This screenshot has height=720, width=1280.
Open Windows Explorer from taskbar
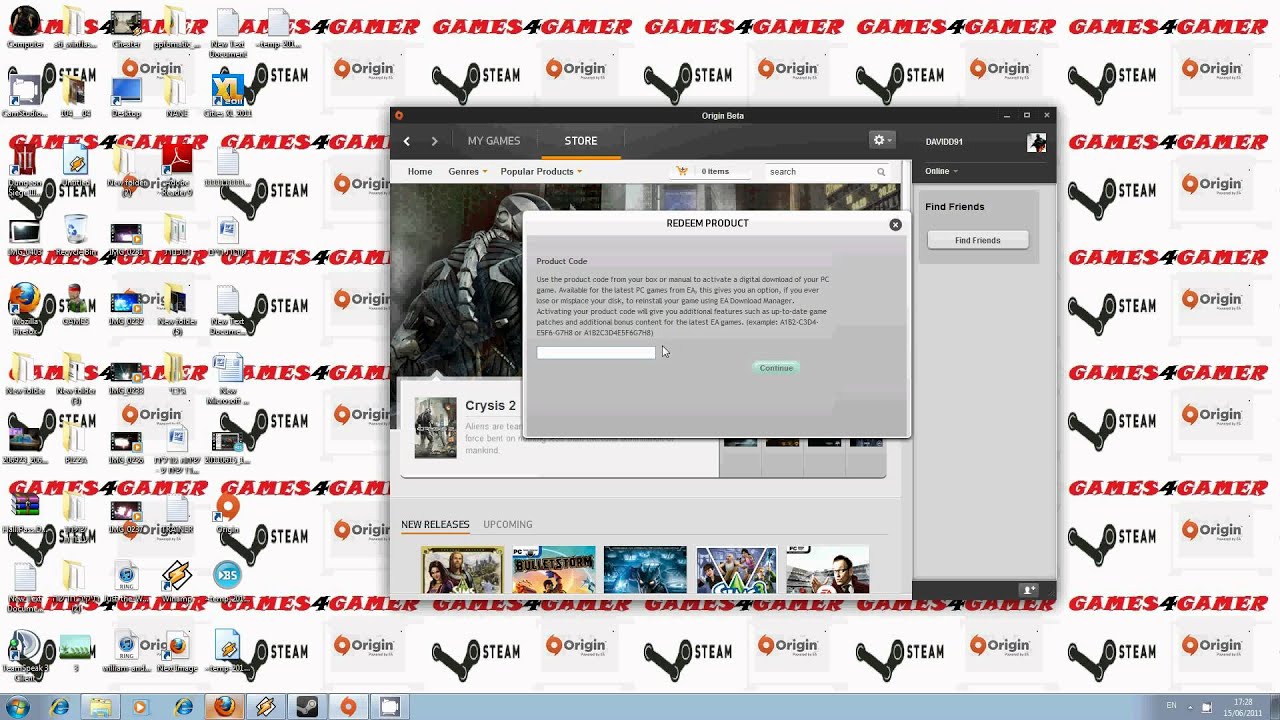[x=101, y=707]
